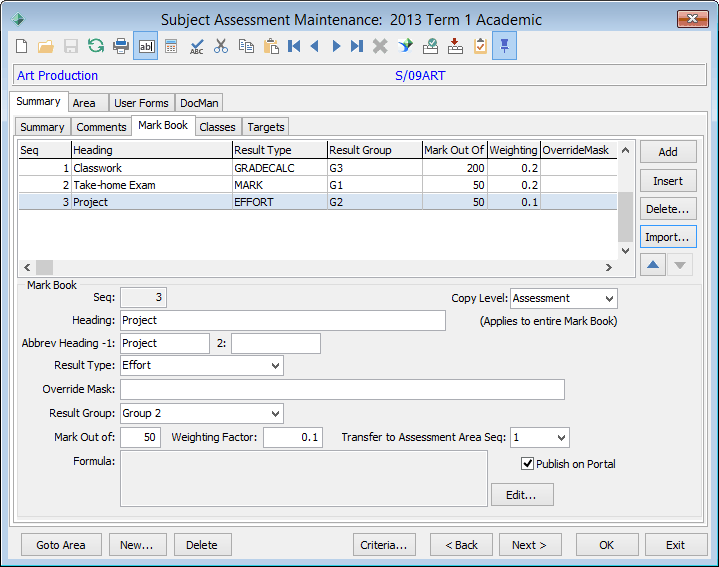Open the Result Type dropdown
The image size is (719, 567).
click(275, 366)
